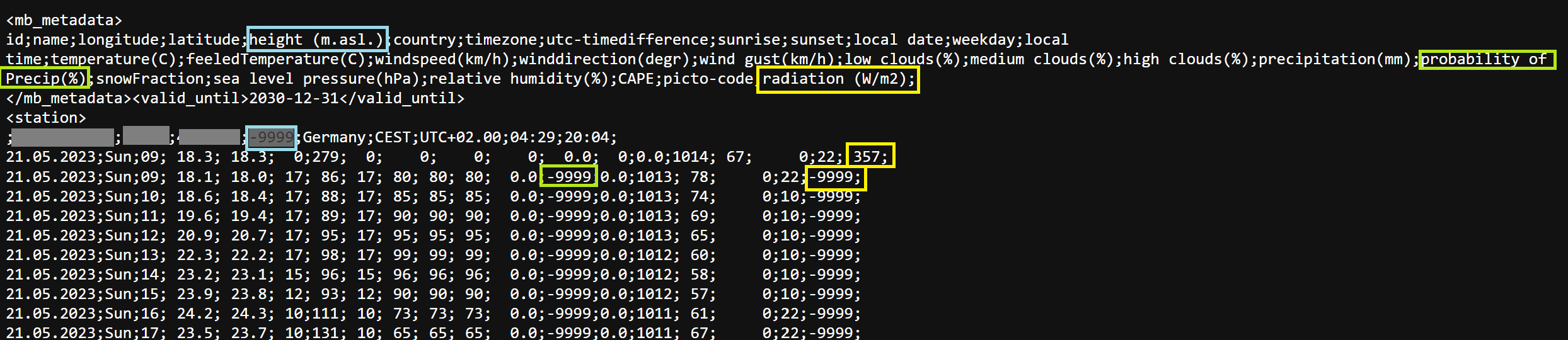Click the opening <mb_metadata> tag

pyautogui.click(x=64, y=20)
